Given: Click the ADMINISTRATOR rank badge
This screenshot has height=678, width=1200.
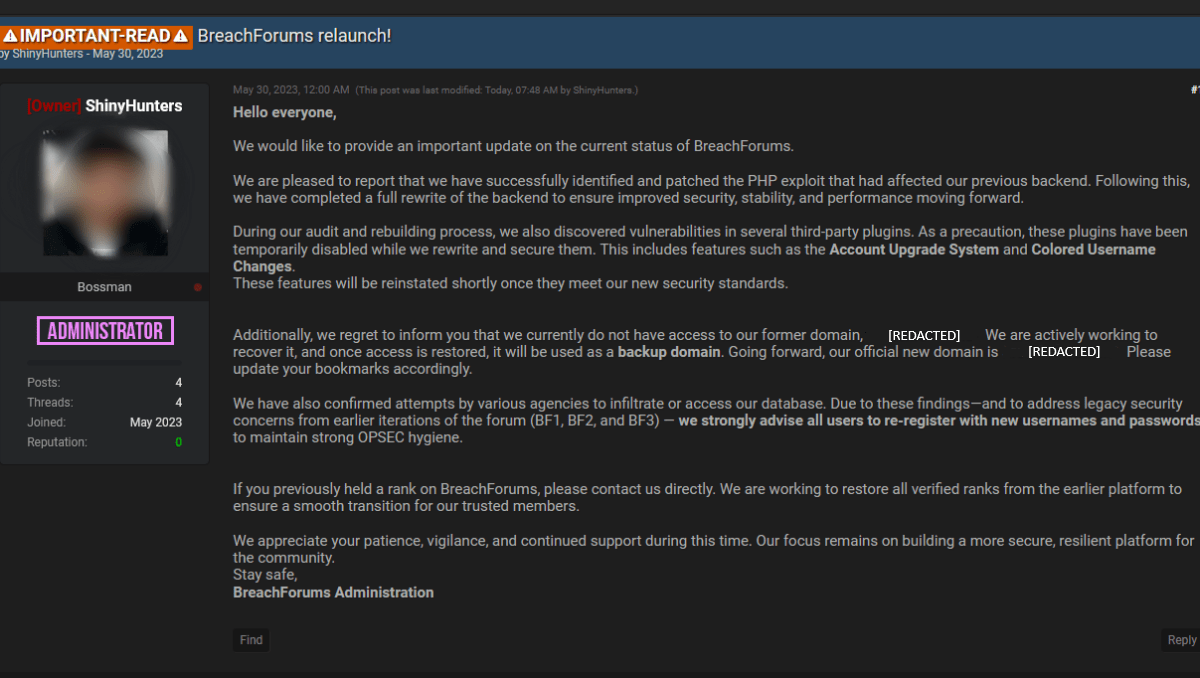Looking at the screenshot, I should pos(105,330).
